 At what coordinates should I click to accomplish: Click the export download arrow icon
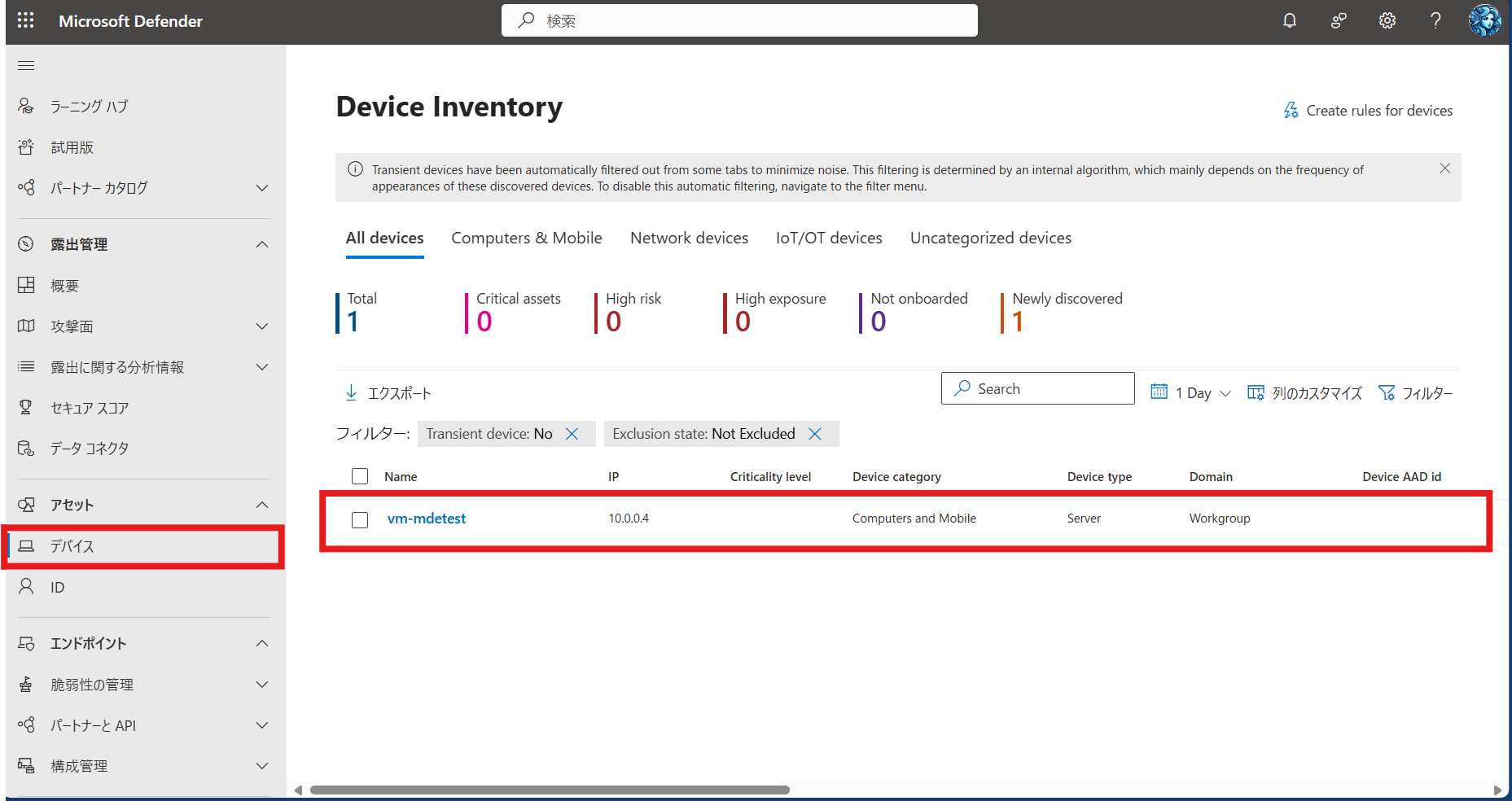click(x=352, y=392)
